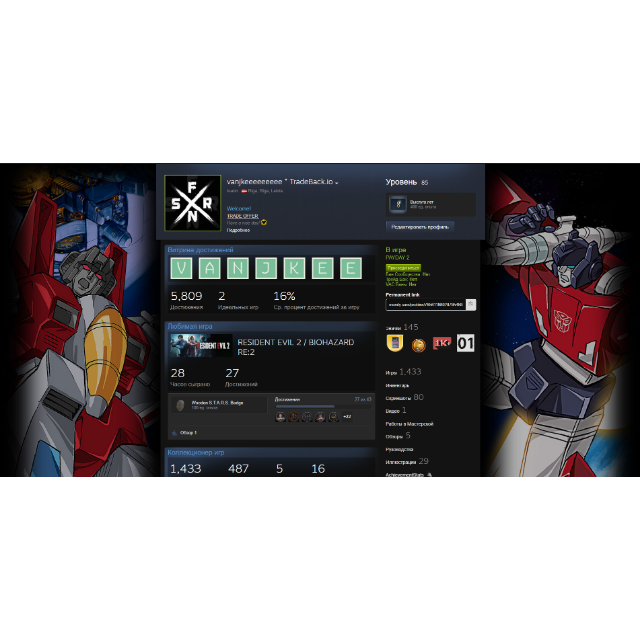Expand the name history arrow beside TradeBack.io
This screenshot has height=640, width=640.
click(x=336, y=183)
